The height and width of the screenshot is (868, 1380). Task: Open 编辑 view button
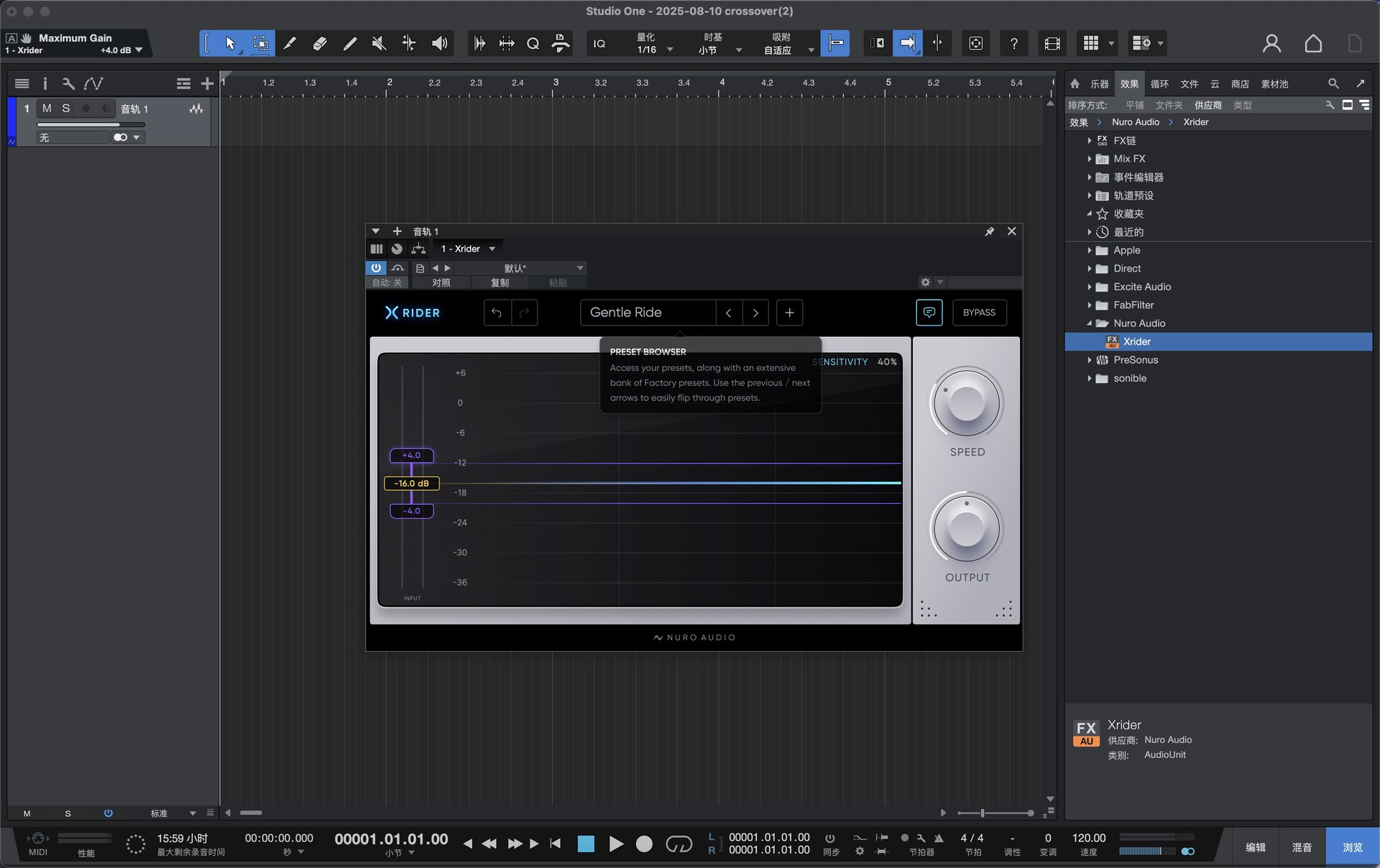[1256, 847]
